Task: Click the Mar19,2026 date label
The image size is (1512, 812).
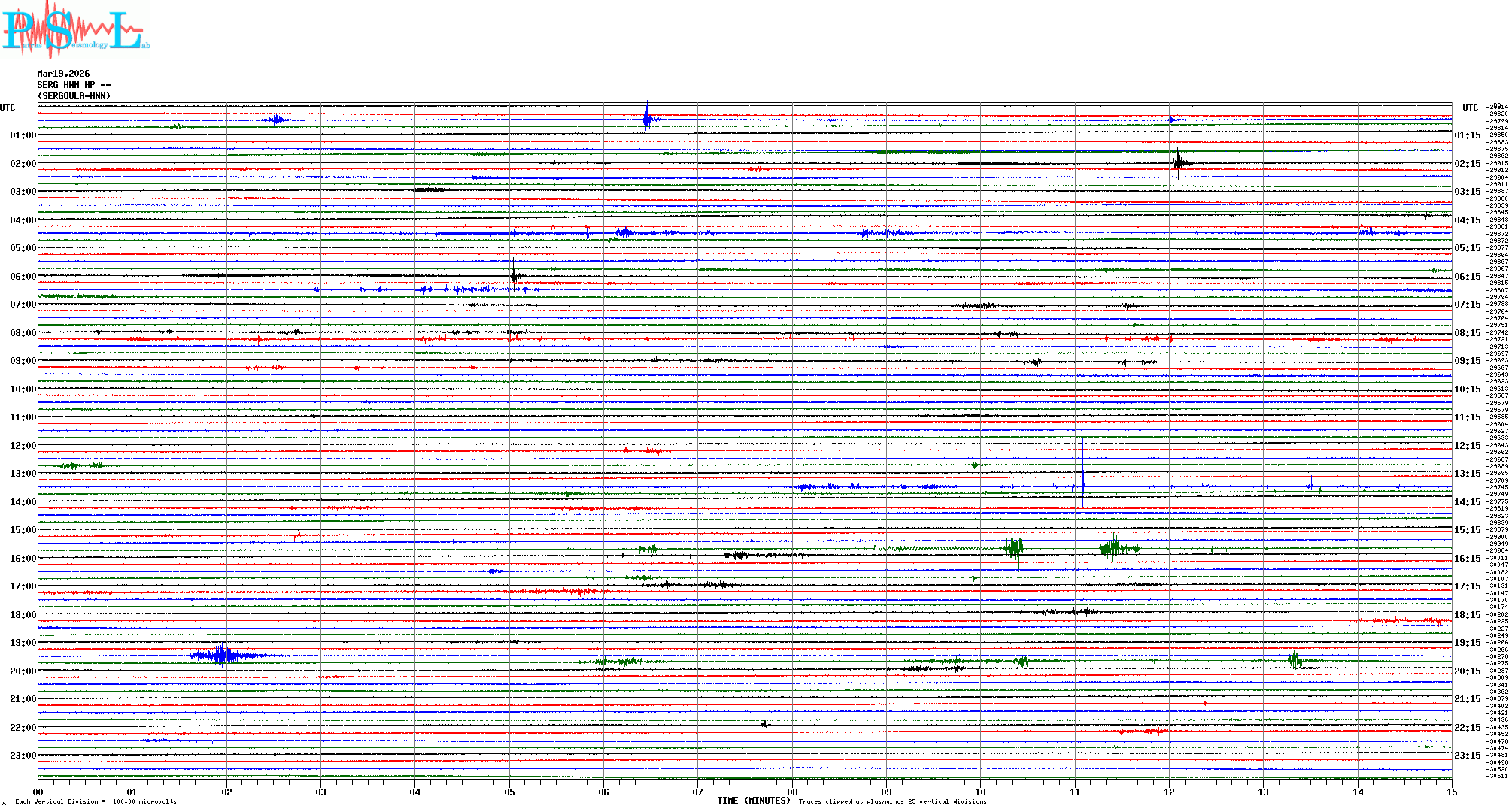Action: point(63,74)
